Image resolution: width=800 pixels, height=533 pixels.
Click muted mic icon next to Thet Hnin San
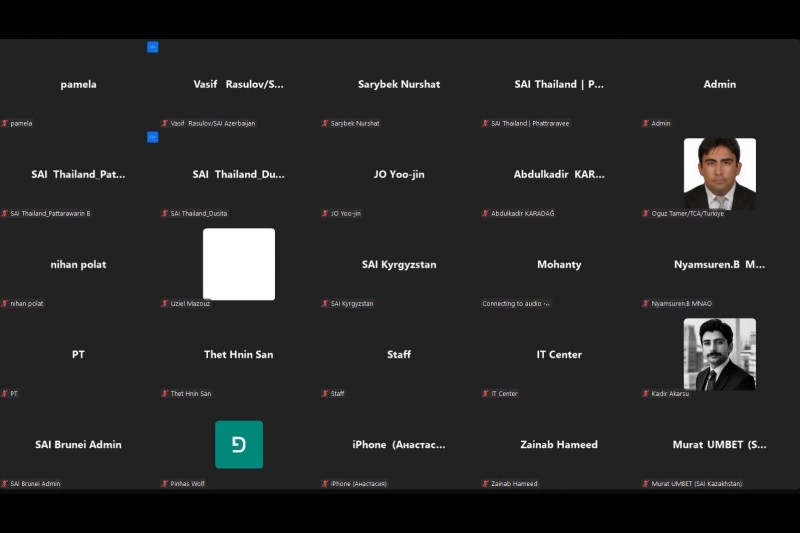(165, 394)
